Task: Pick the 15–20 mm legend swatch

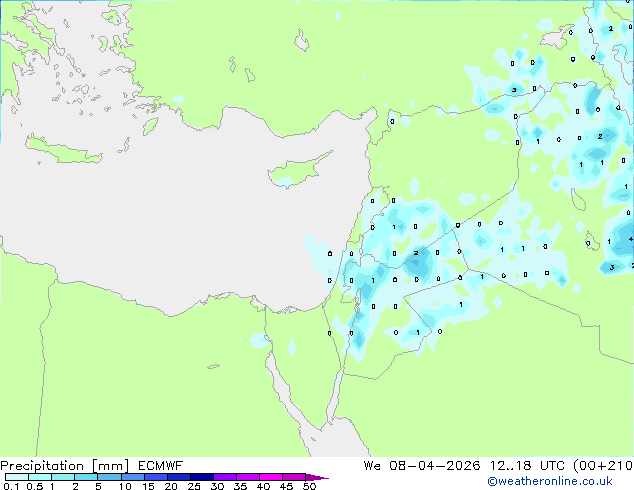Action: [156, 477]
